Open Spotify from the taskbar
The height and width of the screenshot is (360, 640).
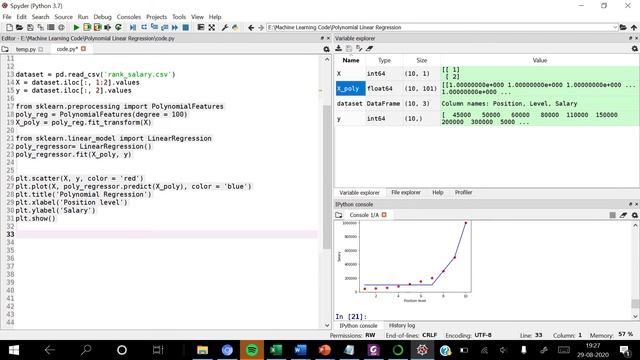pyautogui.click(x=252, y=350)
